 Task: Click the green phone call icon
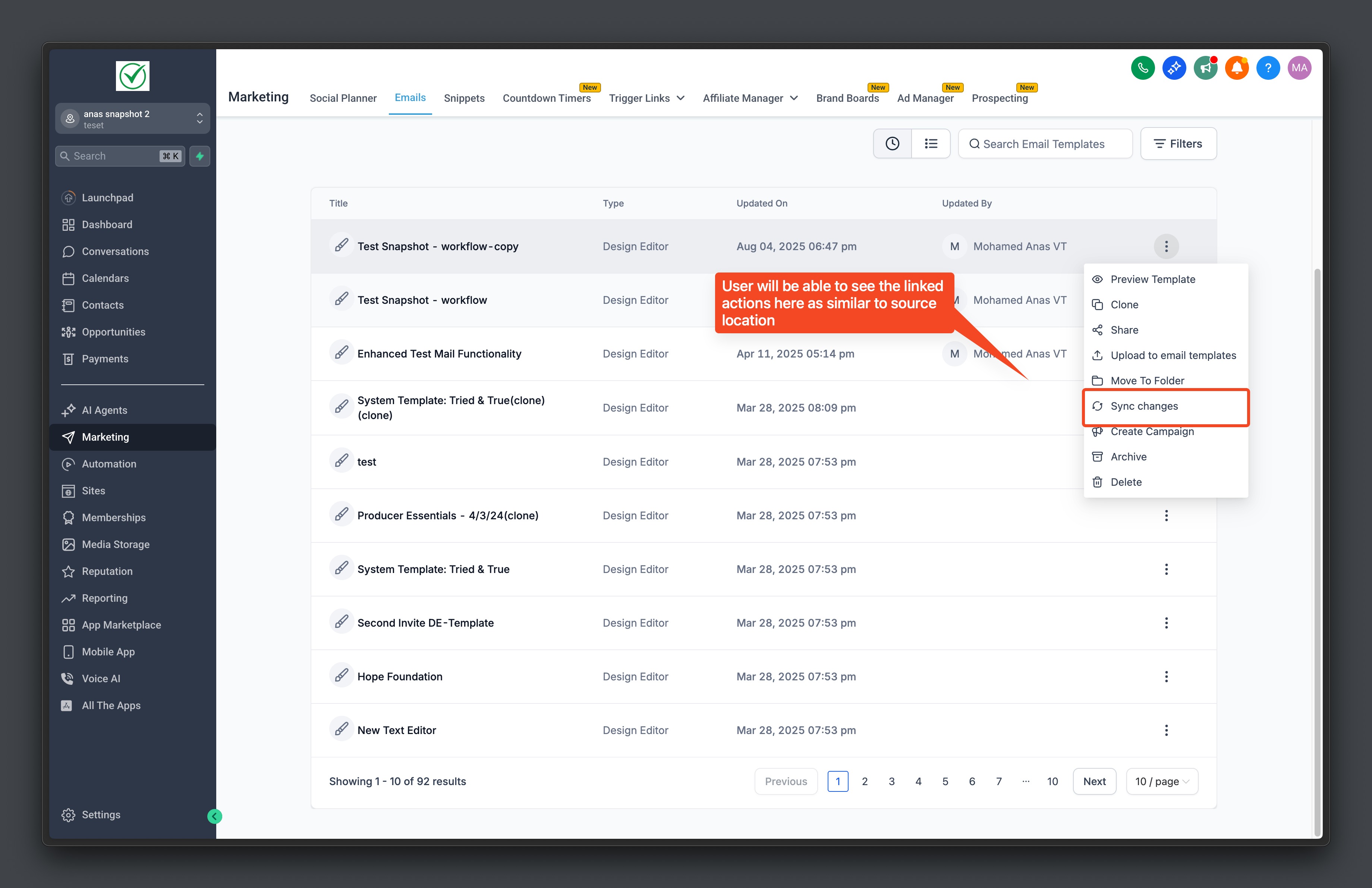(x=1143, y=68)
